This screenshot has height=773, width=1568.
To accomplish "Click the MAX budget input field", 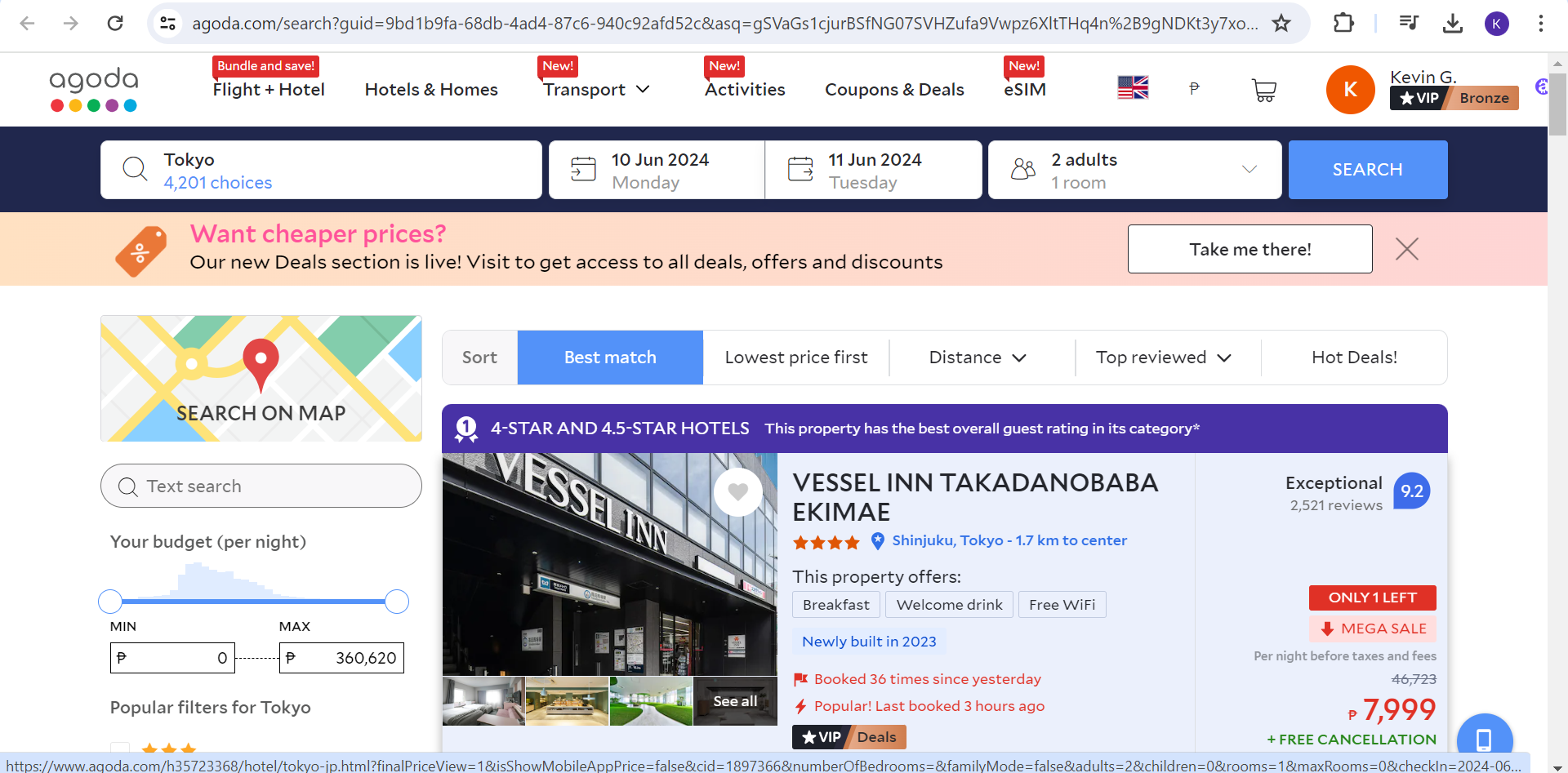I will pyautogui.click(x=341, y=658).
